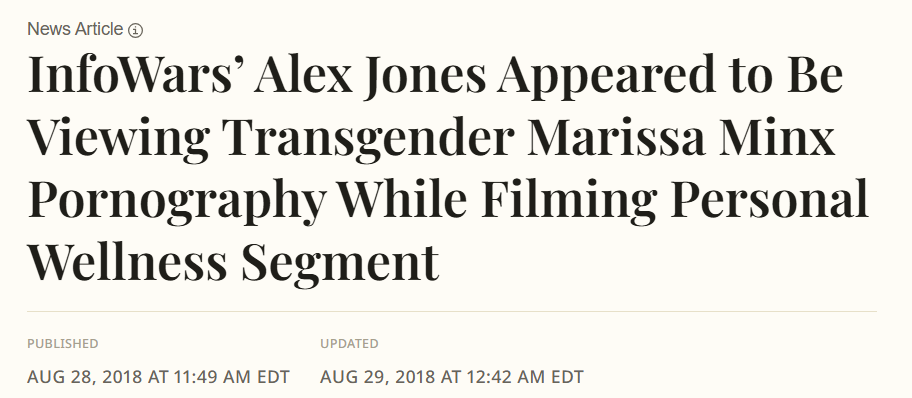Click the word Filming in the headline
Screen dimensions: 912x398
[569, 202]
